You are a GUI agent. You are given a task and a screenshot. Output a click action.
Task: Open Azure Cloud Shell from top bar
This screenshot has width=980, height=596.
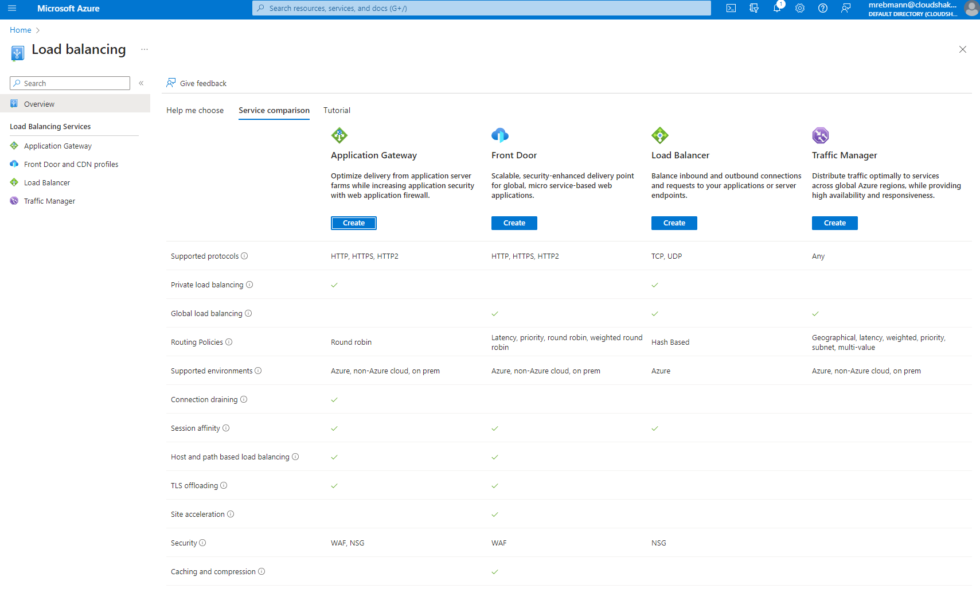click(731, 8)
